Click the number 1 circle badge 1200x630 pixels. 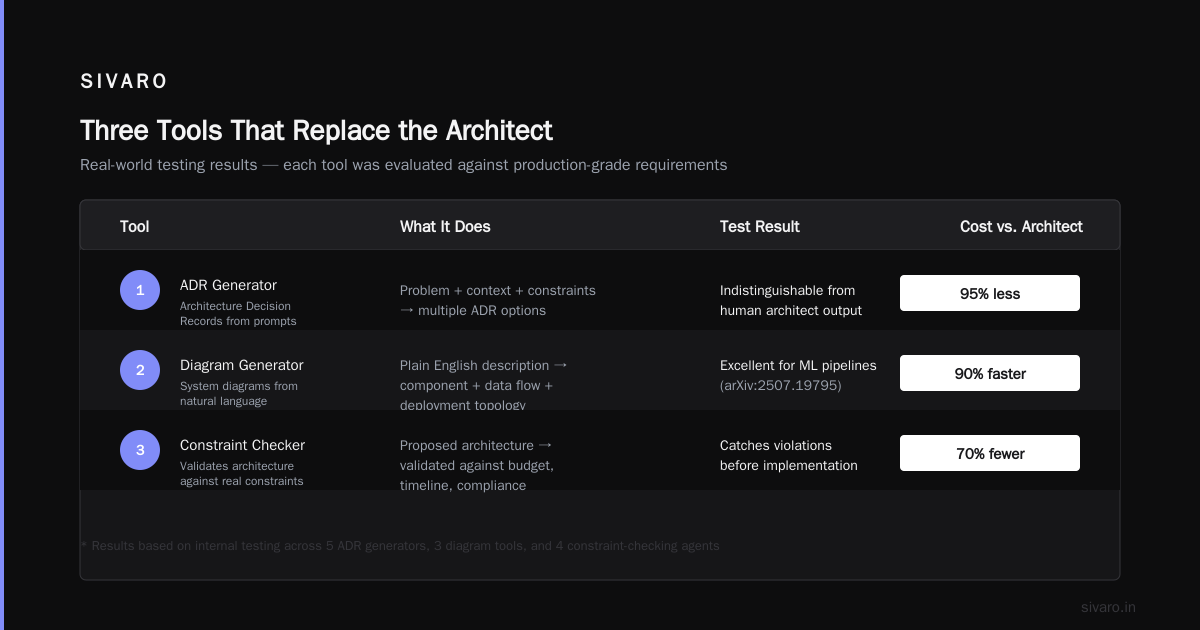point(140,290)
